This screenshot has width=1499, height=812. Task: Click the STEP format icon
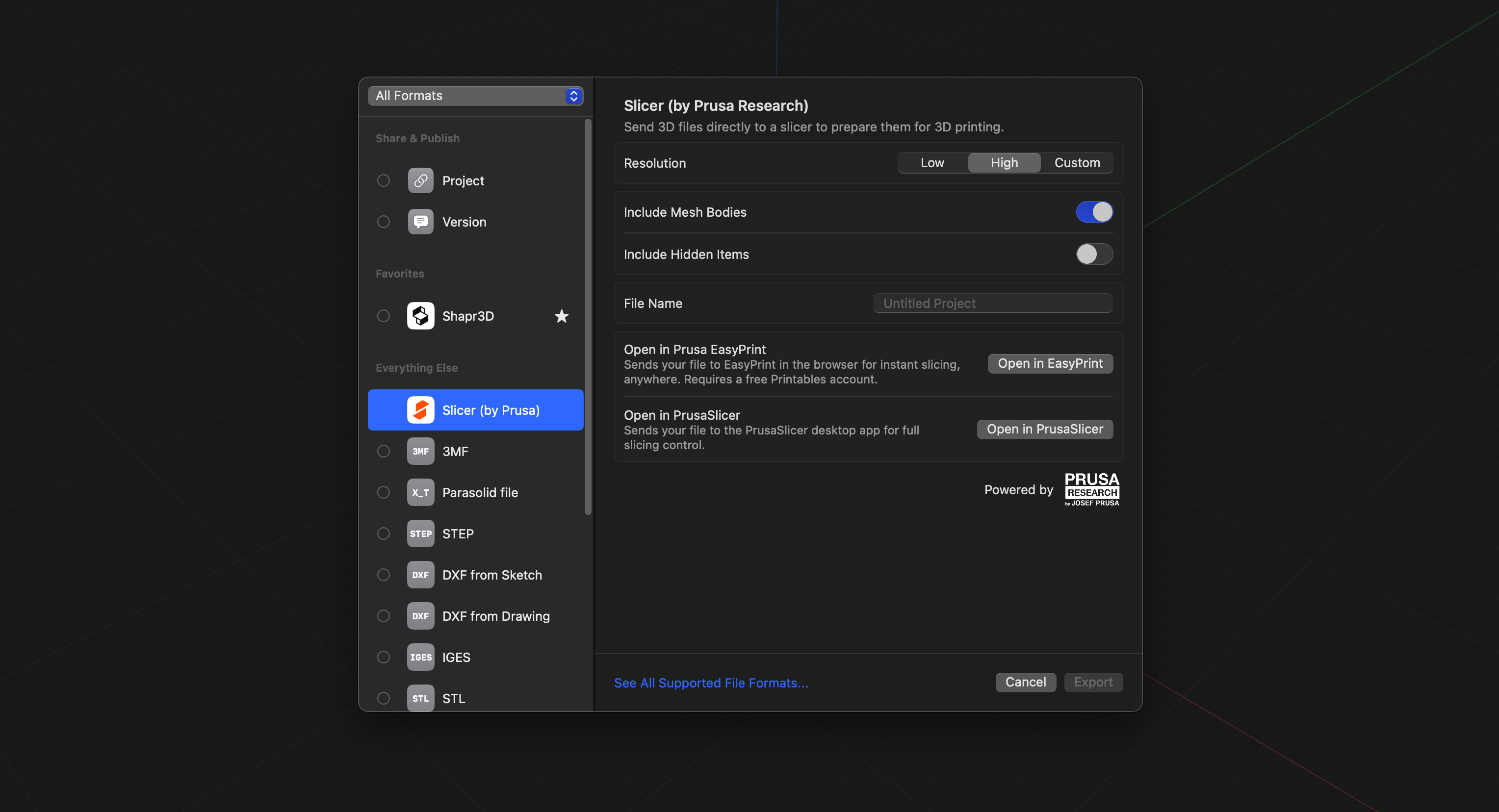click(420, 533)
